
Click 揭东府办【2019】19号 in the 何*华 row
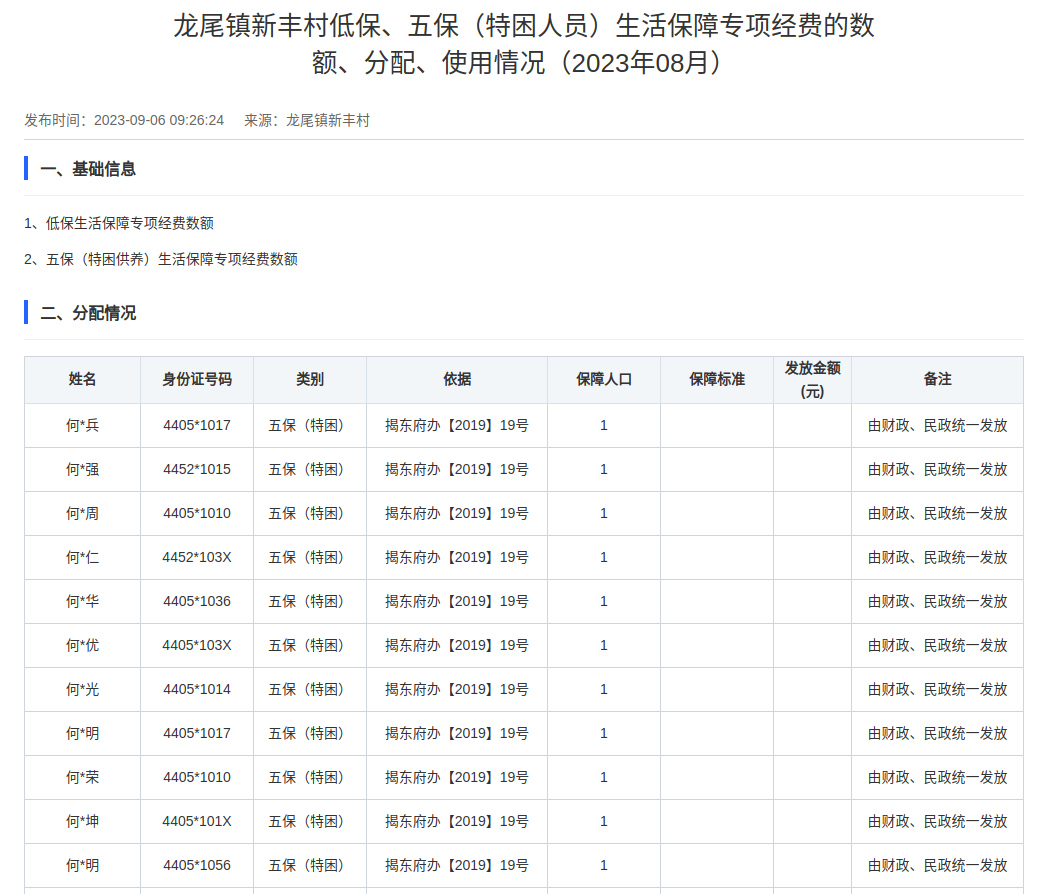point(457,601)
